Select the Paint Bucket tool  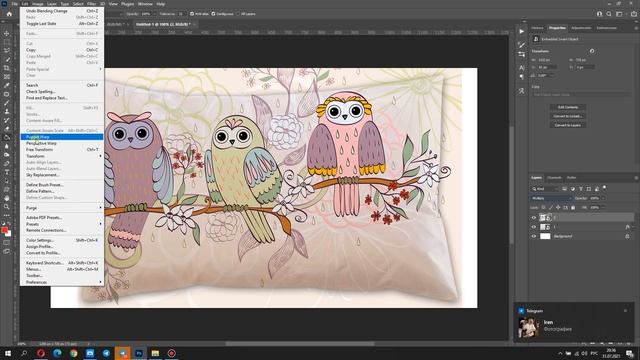pyautogui.click(x=7, y=137)
